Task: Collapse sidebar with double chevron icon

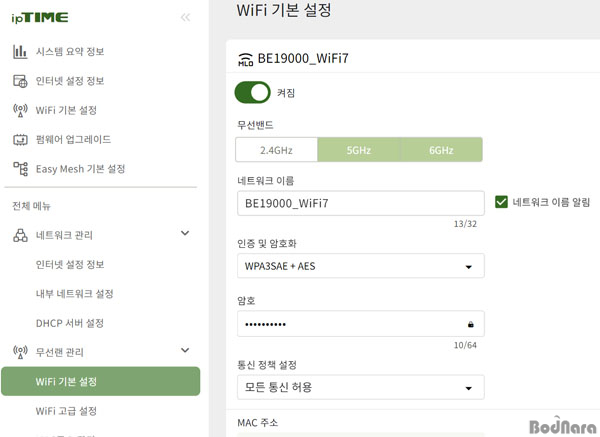Action: (186, 17)
